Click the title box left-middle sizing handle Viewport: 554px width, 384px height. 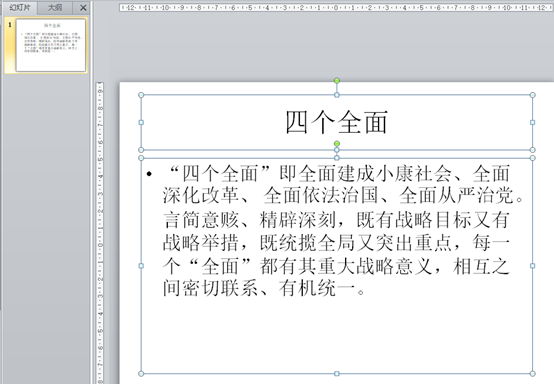click(x=141, y=122)
